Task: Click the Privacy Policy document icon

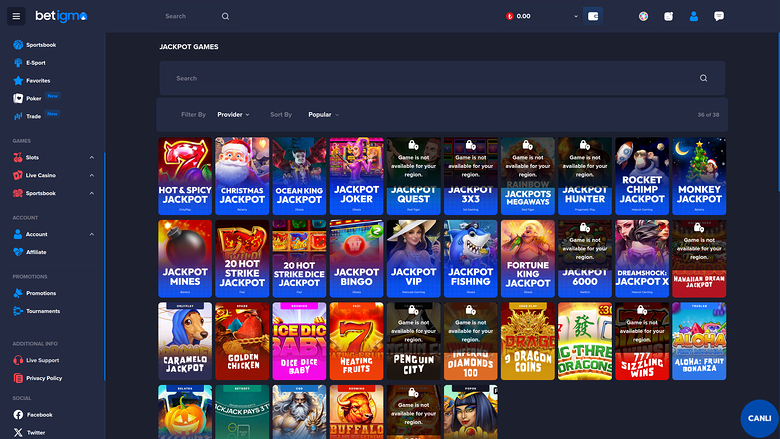Action: pos(18,378)
